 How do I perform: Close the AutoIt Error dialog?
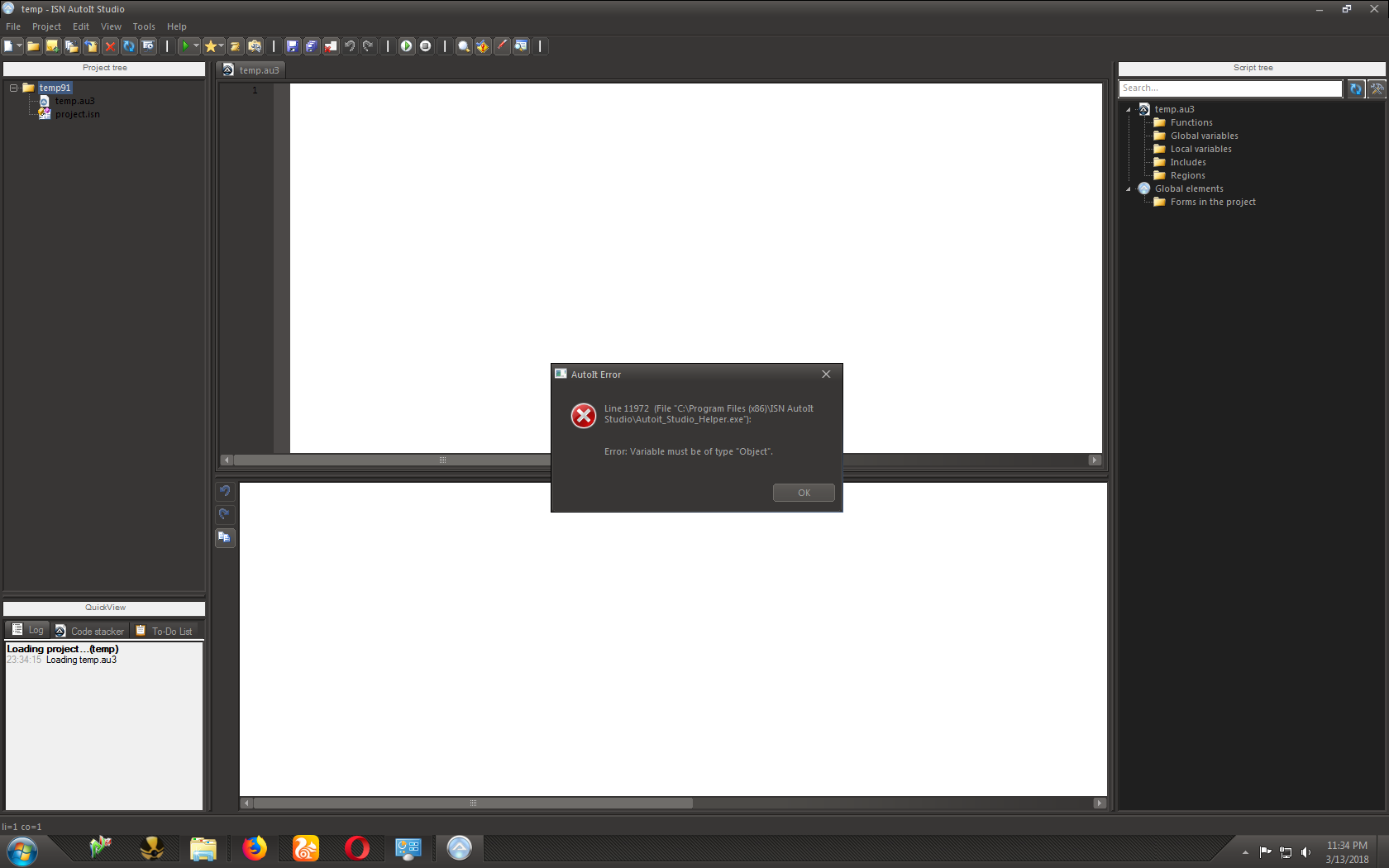[826, 374]
